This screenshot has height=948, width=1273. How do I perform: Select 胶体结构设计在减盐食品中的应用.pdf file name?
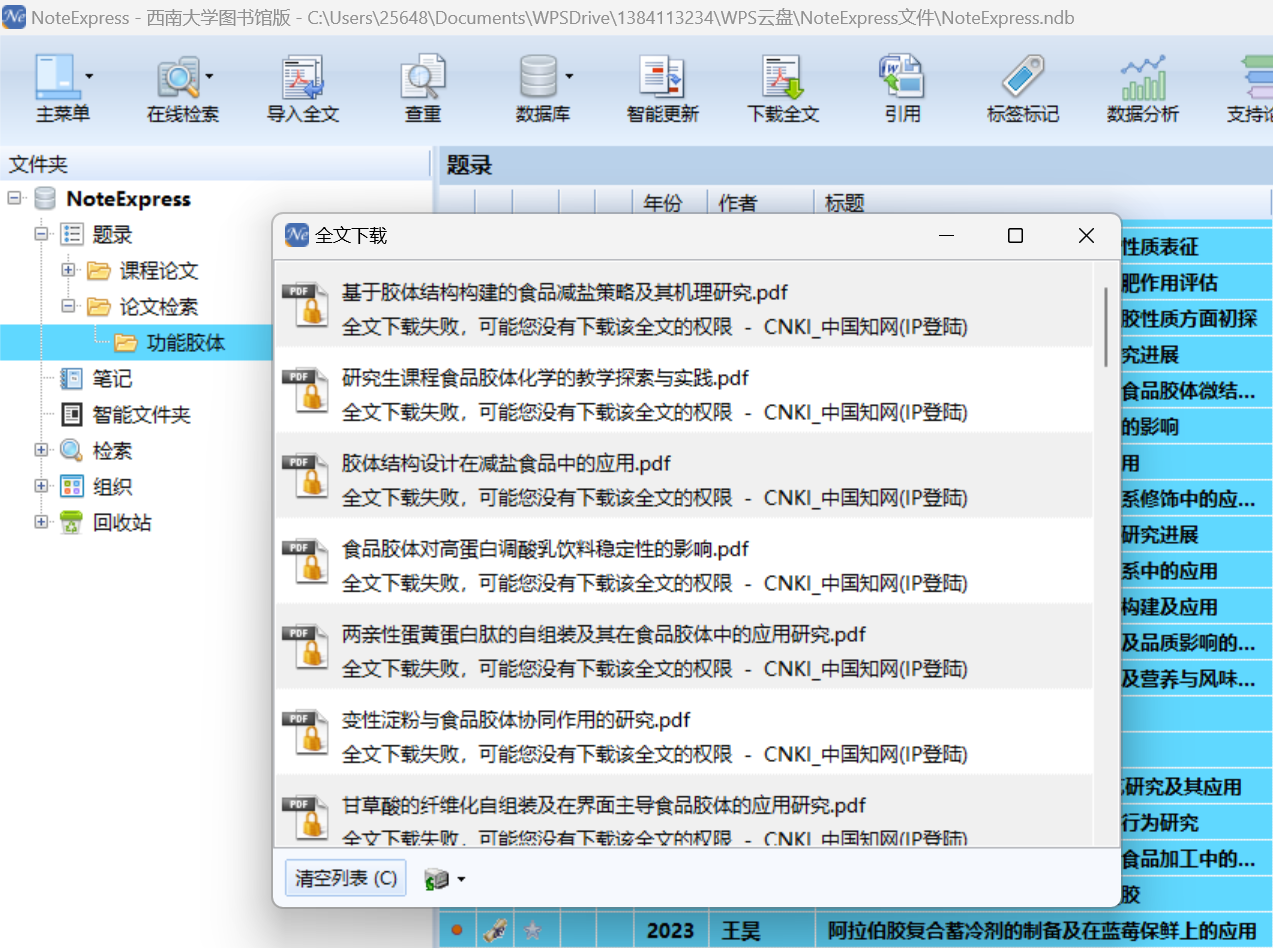pyautogui.click(x=506, y=464)
